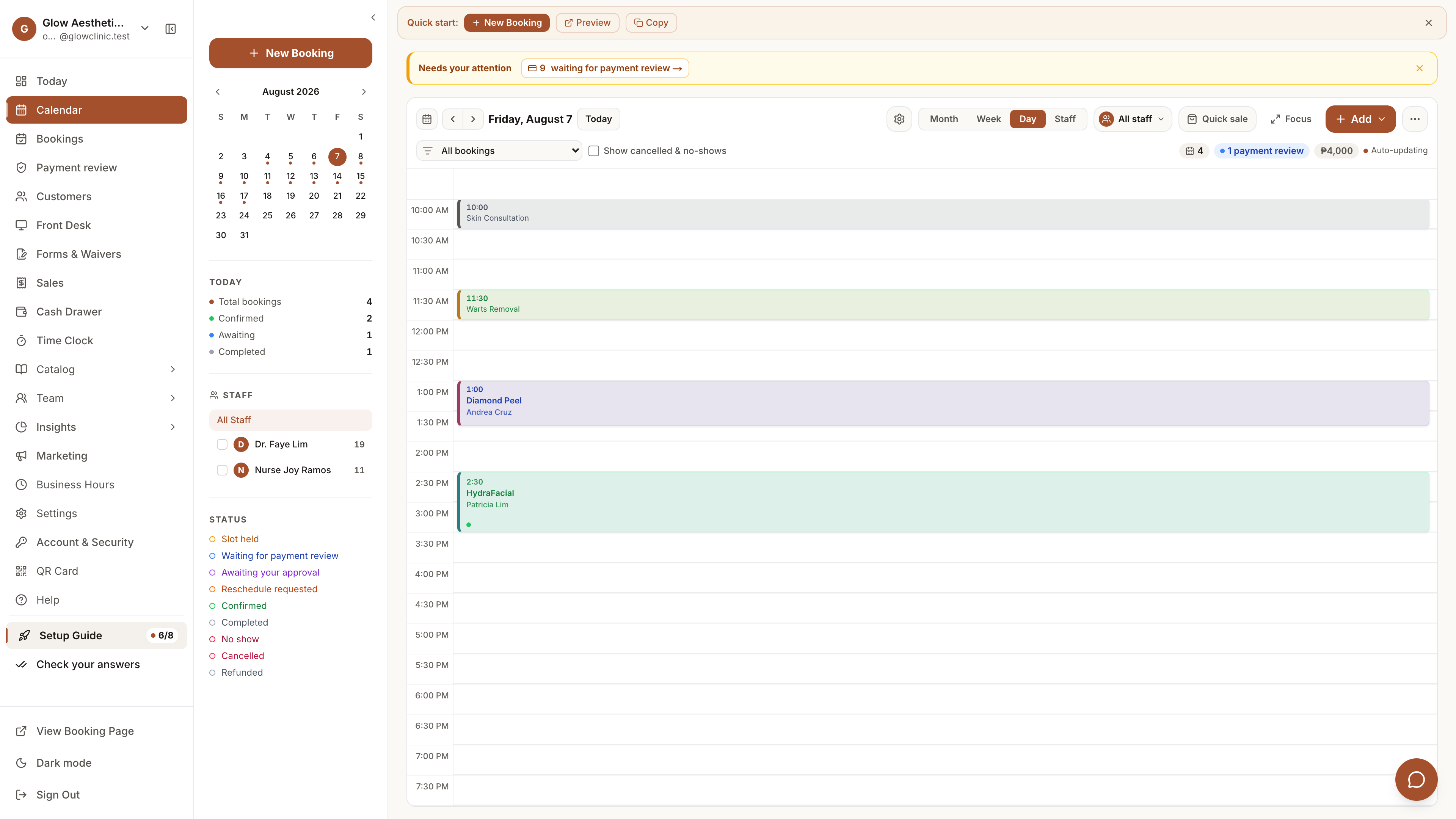
Task: Open the Add dropdown button
Action: pyautogui.click(x=1360, y=119)
